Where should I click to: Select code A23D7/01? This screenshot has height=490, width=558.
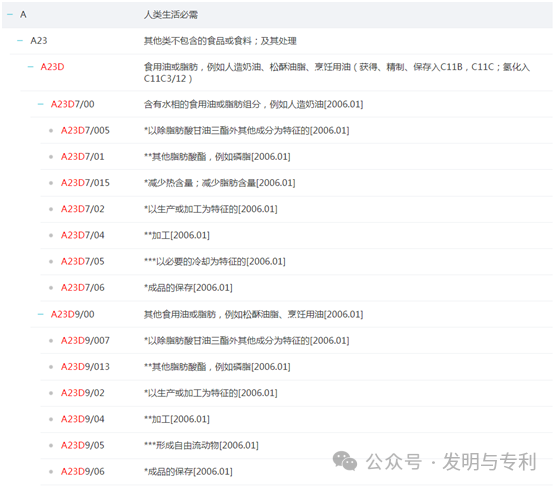tap(83, 157)
